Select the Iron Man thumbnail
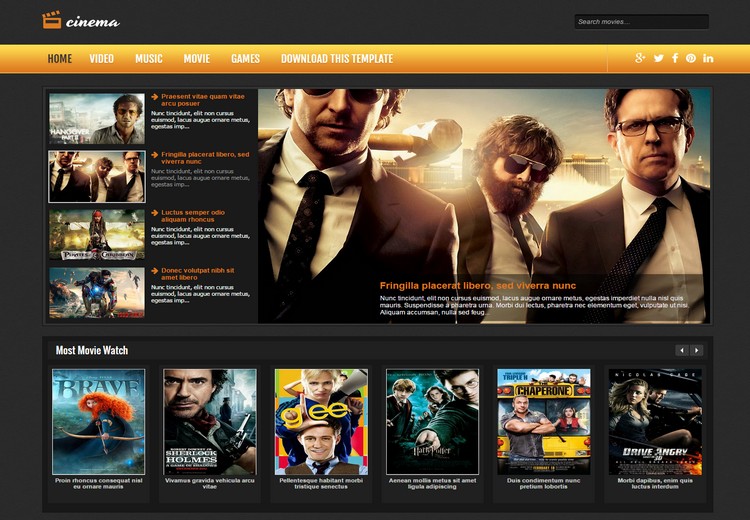The image size is (750, 520). click(x=97, y=292)
